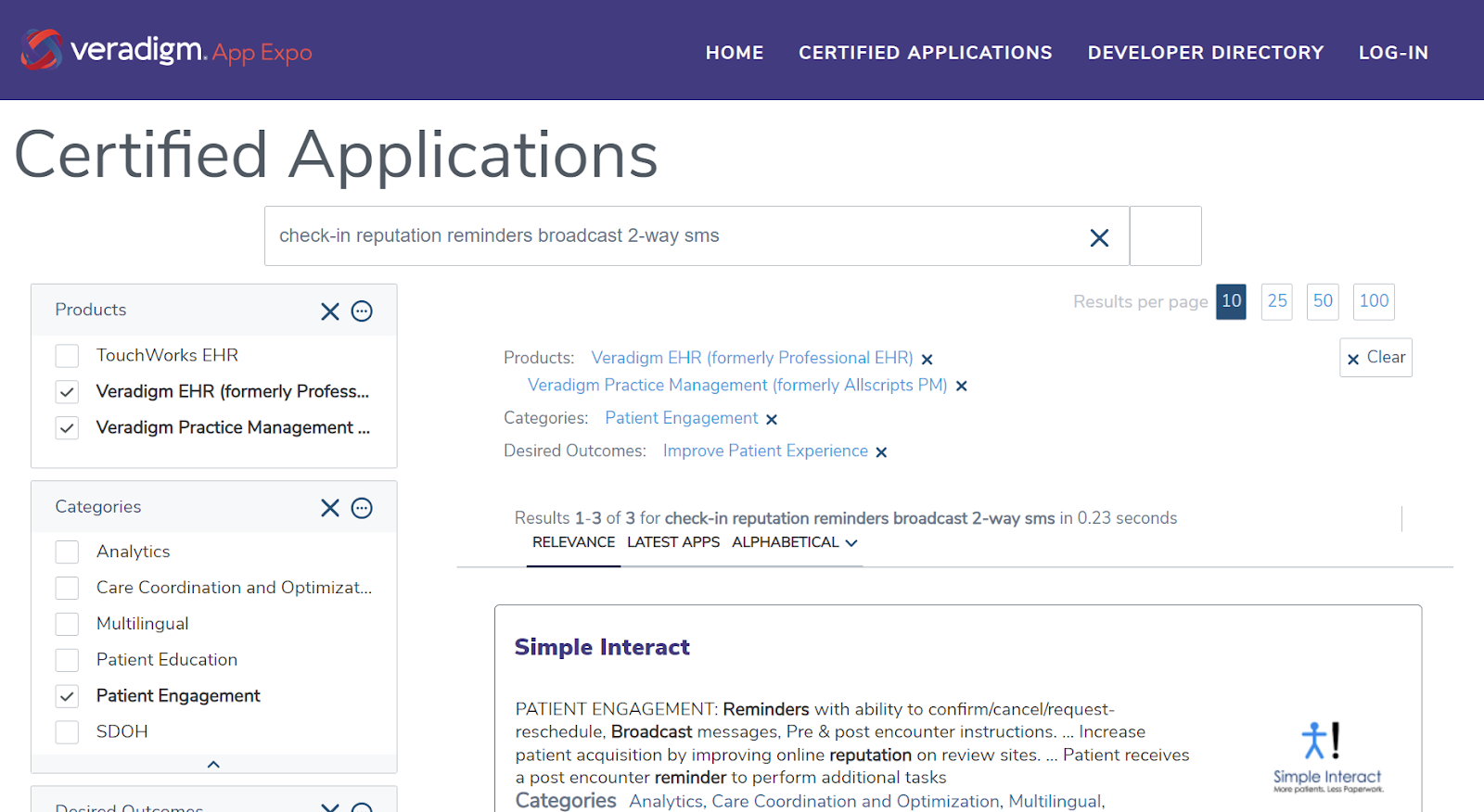This screenshot has height=812, width=1484.
Task: Uncheck Veradigm EHR (formerly Professional) checkbox
Action: [x=67, y=392]
